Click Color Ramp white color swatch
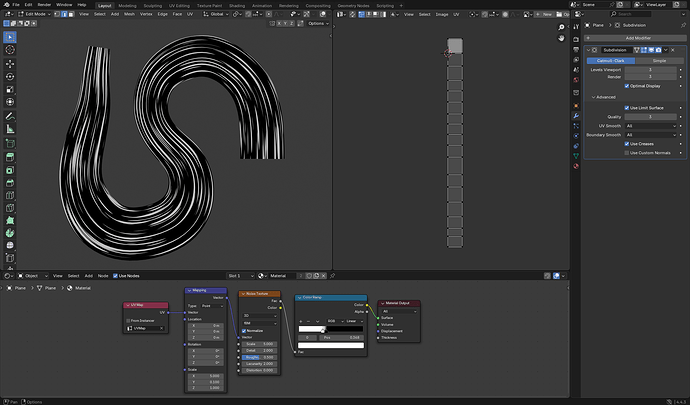690x405 pixels. click(331, 346)
